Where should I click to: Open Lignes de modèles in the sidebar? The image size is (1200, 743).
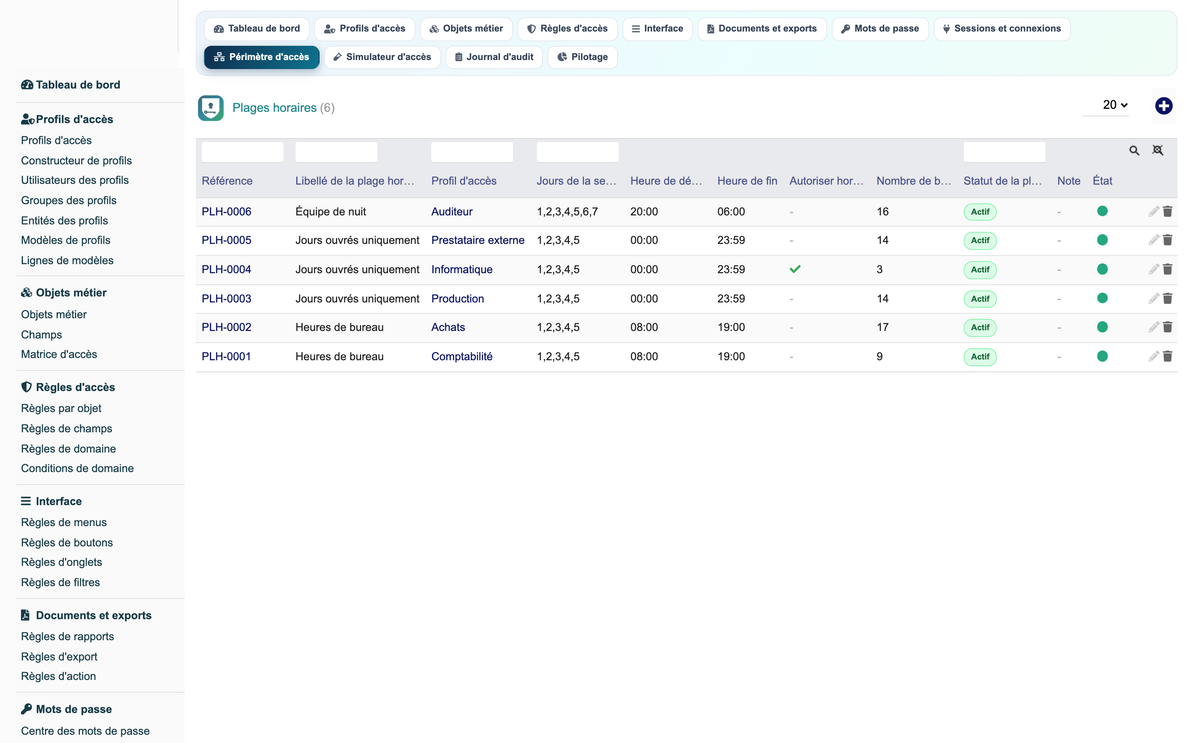67,261
